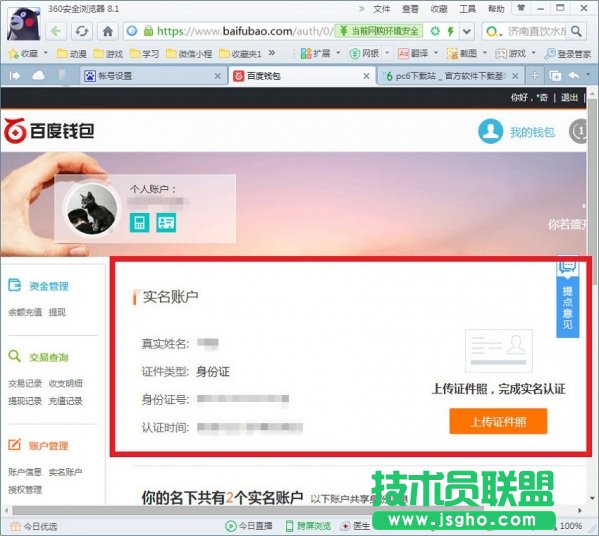Click the cat profile picture
Viewport: 599px width, 536px height.
pos(92,209)
